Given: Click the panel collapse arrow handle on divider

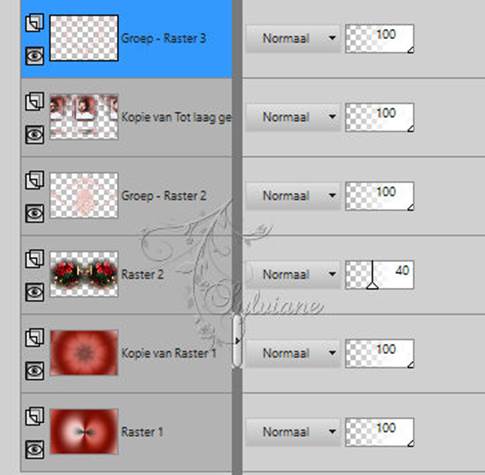Looking at the screenshot, I should tap(237, 341).
